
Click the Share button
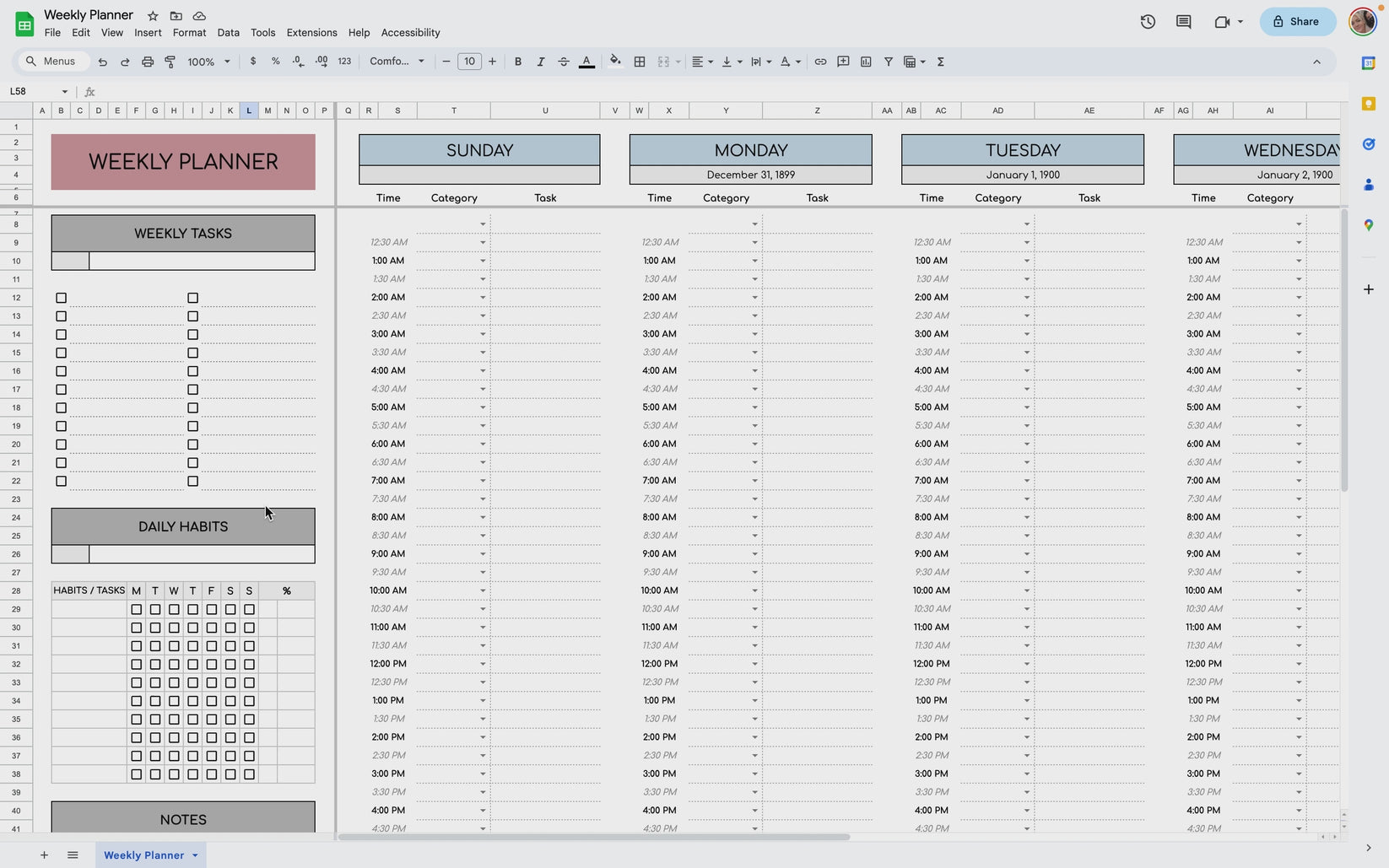(1297, 21)
